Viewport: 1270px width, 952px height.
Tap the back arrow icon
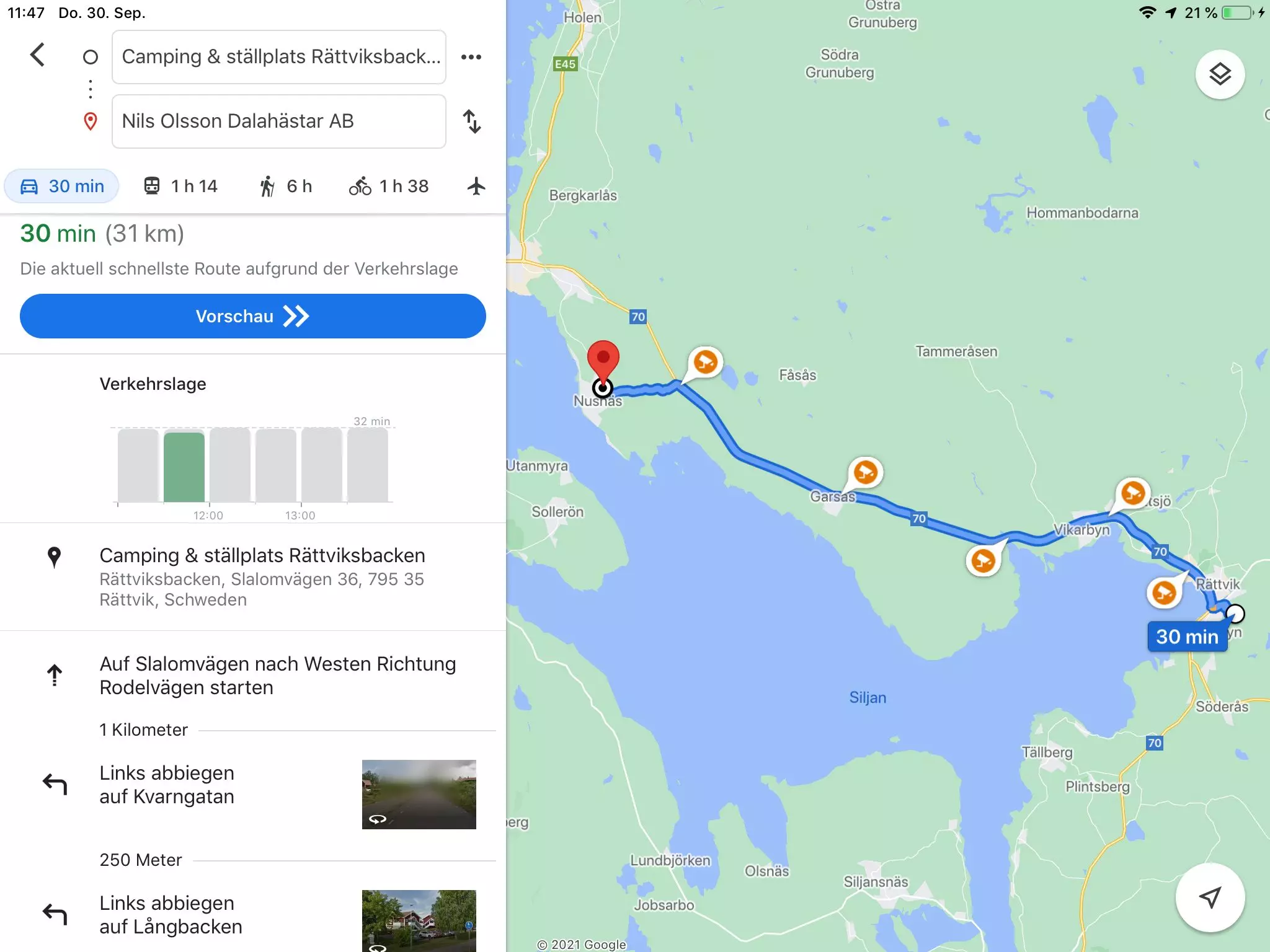38,55
